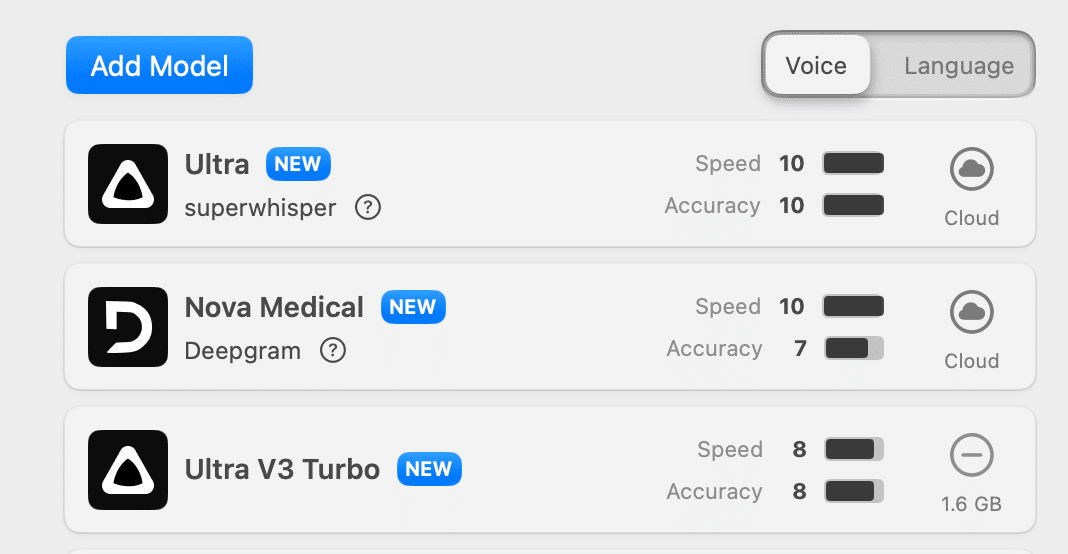Switch to the Voice tab
This screenshot has height=554, width=1068.
tap(816, 67)
